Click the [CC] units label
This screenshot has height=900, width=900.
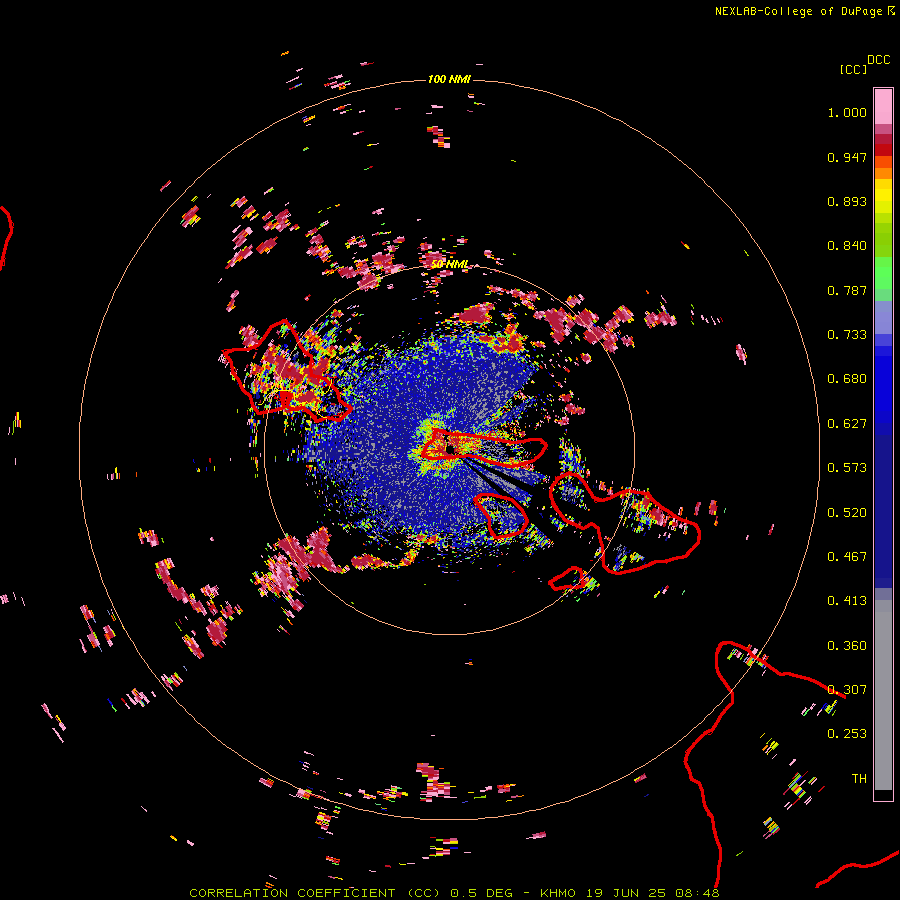coord(853,70)
